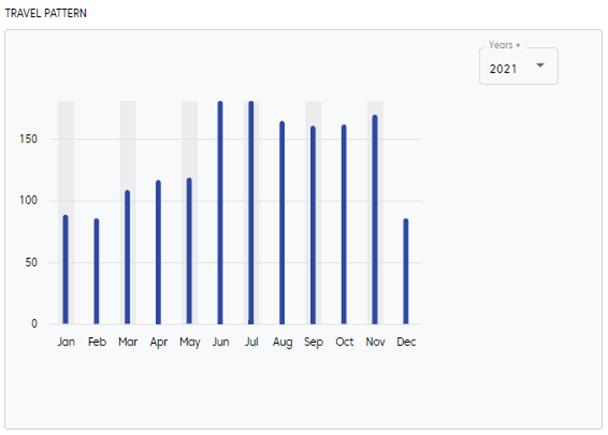This screenshot has height=435, width=608.
Task: Select the June bar
Action: [220, 213]
